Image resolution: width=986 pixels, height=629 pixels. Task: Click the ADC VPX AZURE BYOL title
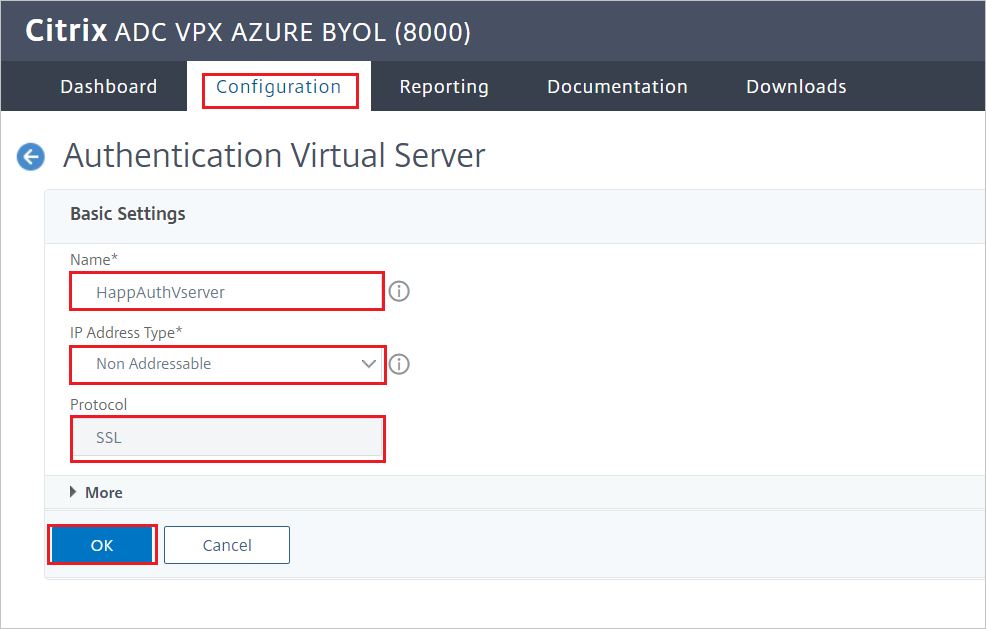pos(292,31)
